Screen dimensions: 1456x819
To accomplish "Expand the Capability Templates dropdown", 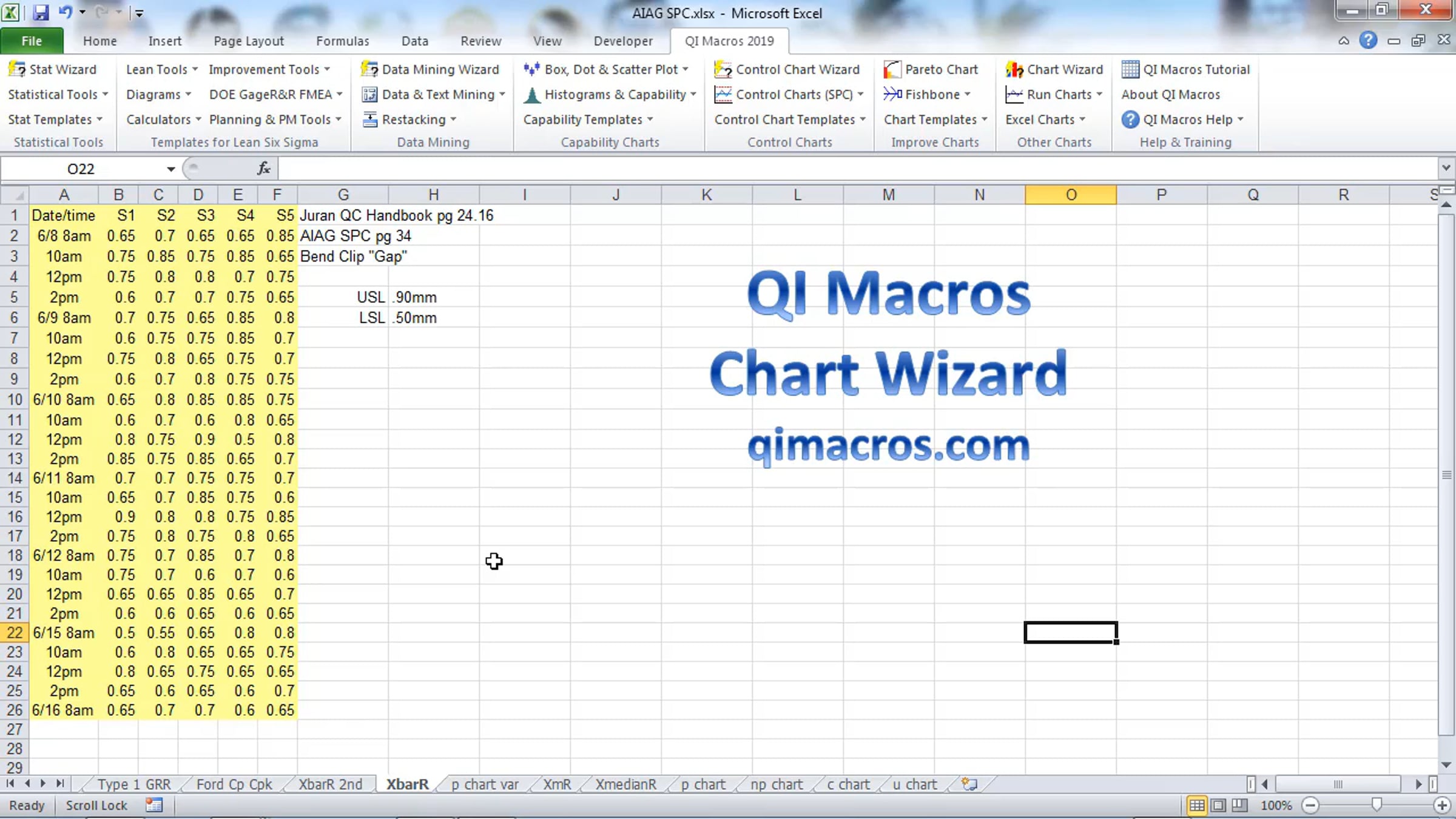I will [x=588, y=120].
